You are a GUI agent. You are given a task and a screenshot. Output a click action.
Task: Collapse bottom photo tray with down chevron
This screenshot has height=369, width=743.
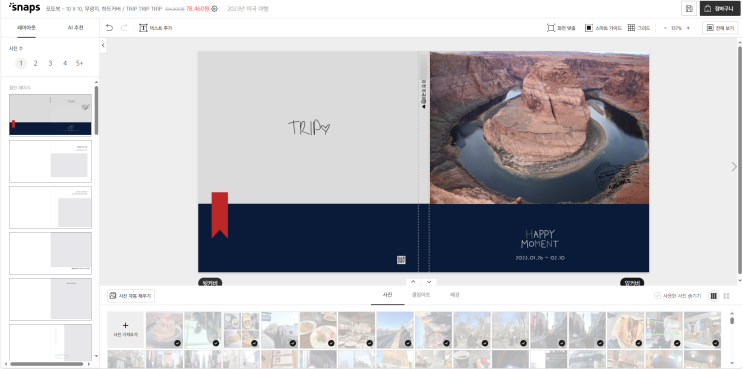click(429, 282)
